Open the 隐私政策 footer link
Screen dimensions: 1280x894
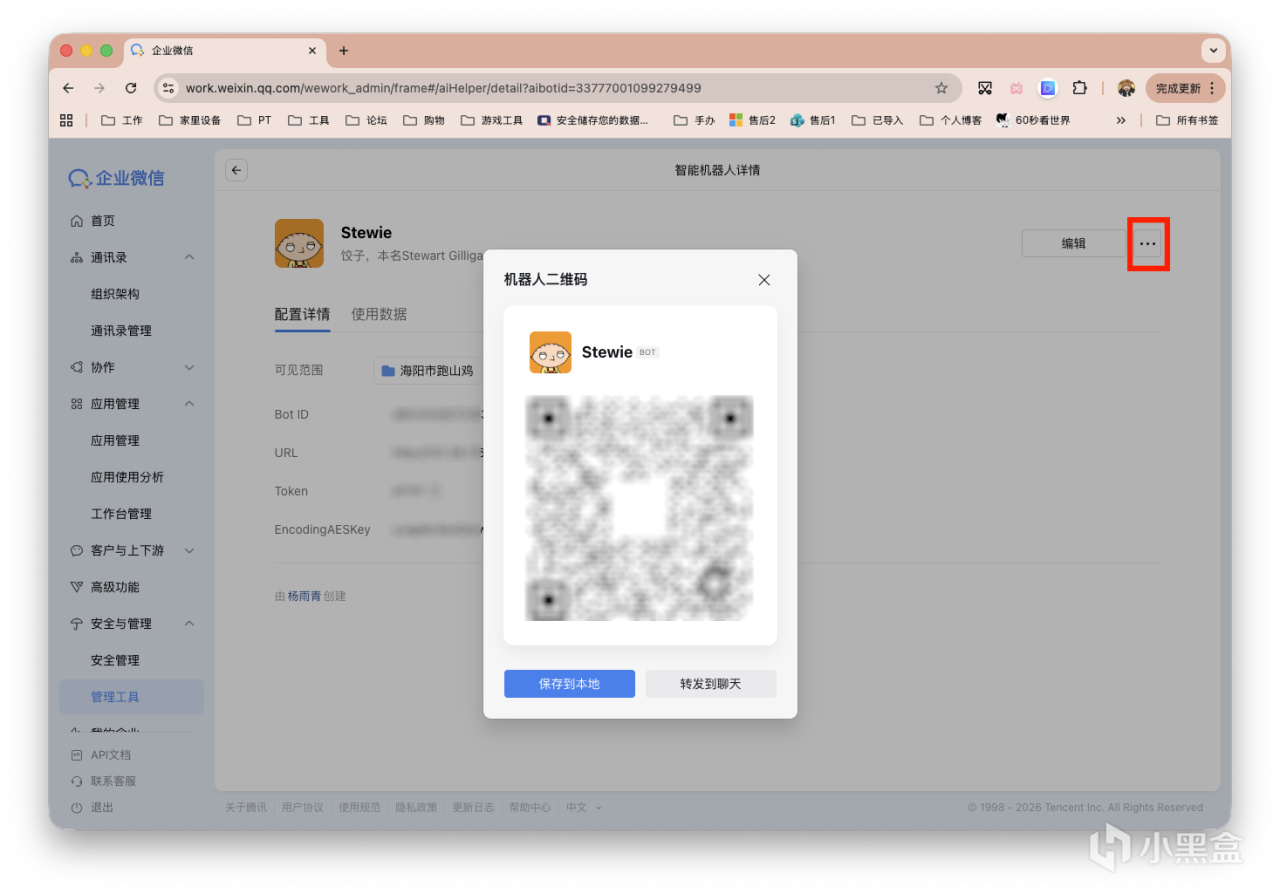(416, 808)
